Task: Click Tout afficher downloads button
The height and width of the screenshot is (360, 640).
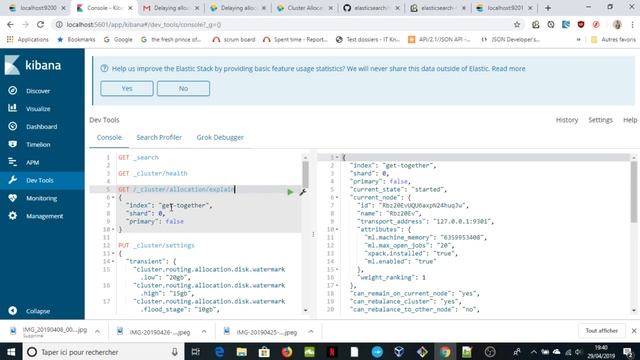Action: pyautogui.click(x=602, y=331)
